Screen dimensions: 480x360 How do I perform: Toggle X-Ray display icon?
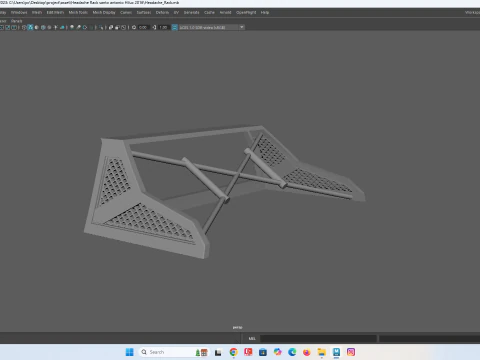click(111, 27)
